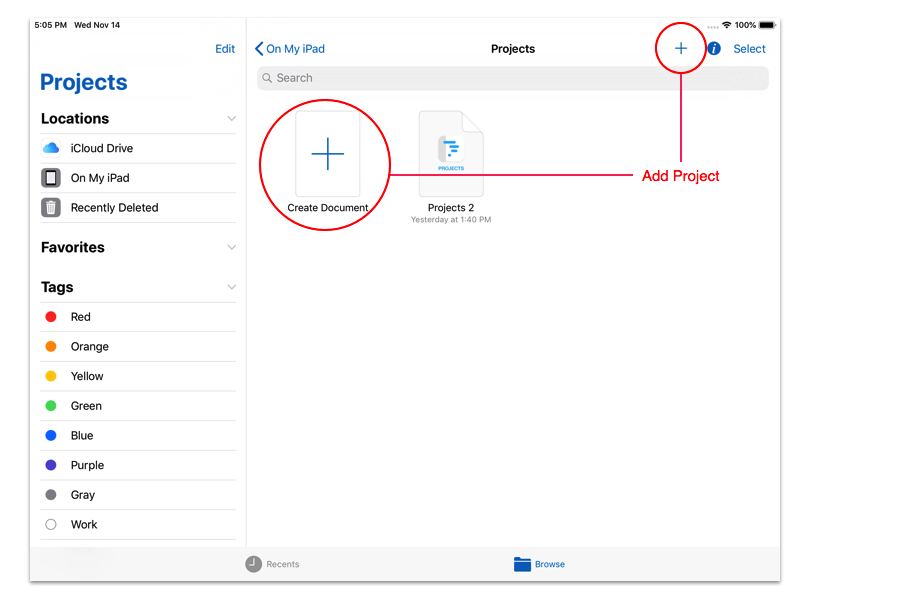
Task: Click the Search field
Action: [512, 78]
